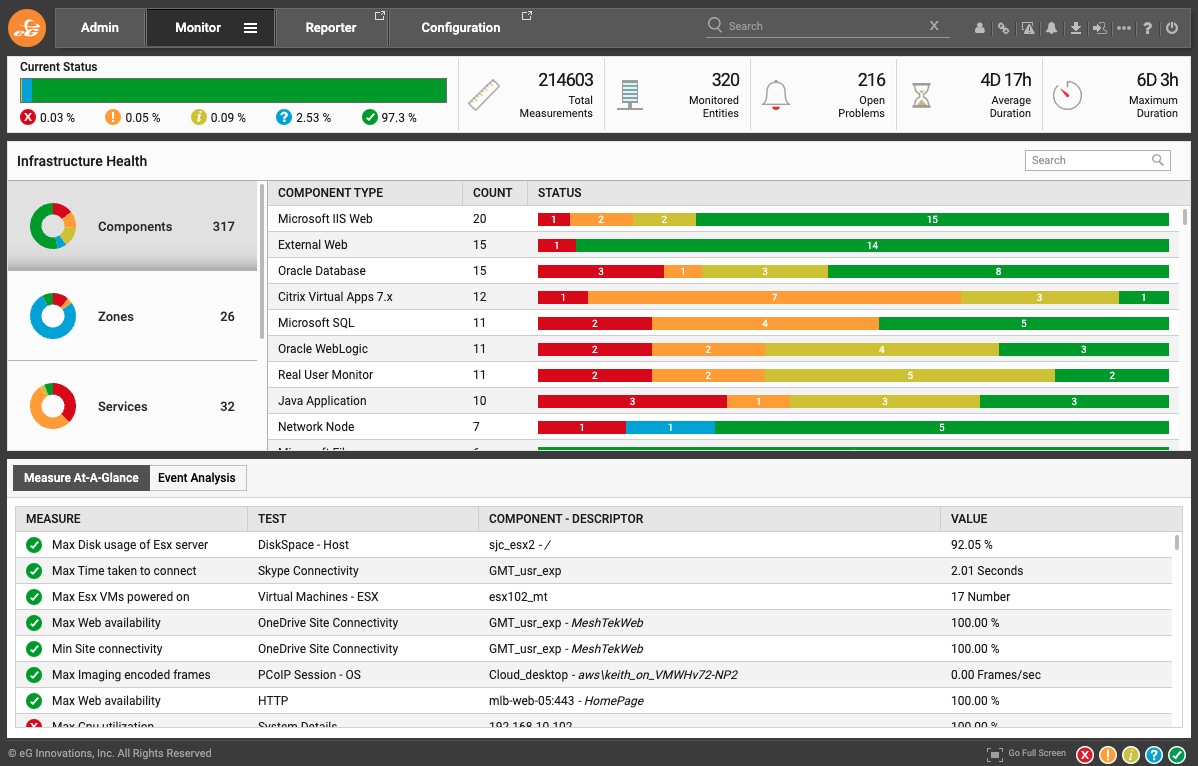This screenshot has width=1198, height=766.
Task: Click the green normal filter icon in footer
Action: [x=1177, y=755]
